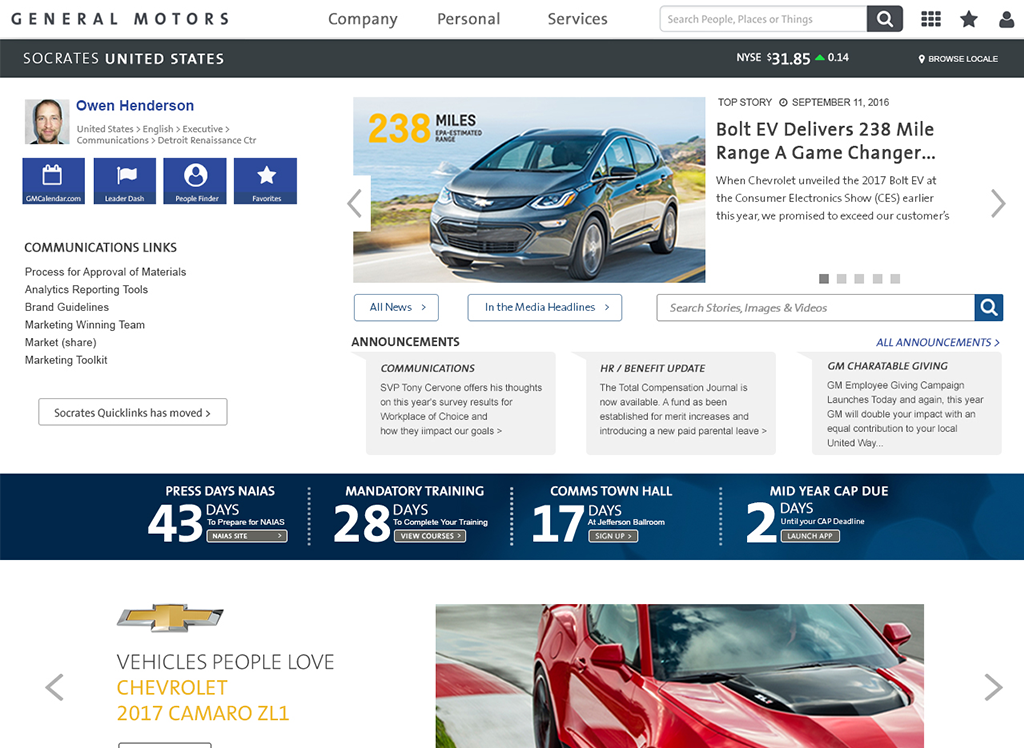The height and width of the screenshot is (748, 1024).
Task: Select fourth carousel indicator dot
Action: pyautogui.click(x=878, y=279)
